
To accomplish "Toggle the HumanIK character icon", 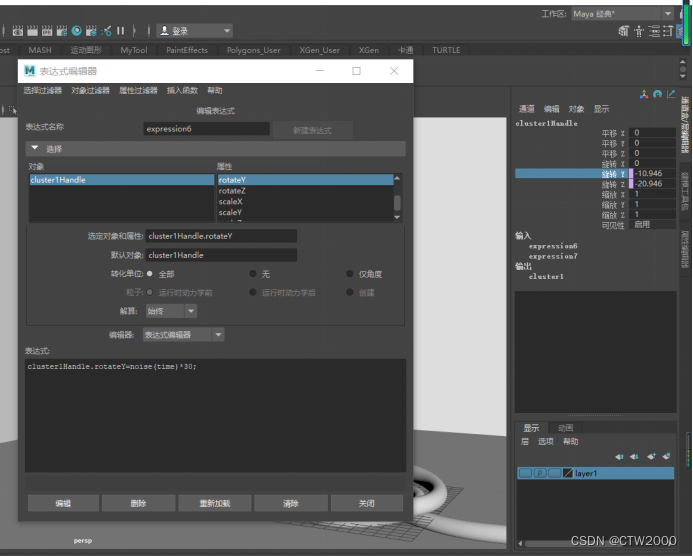I will (x=639, y=31).
